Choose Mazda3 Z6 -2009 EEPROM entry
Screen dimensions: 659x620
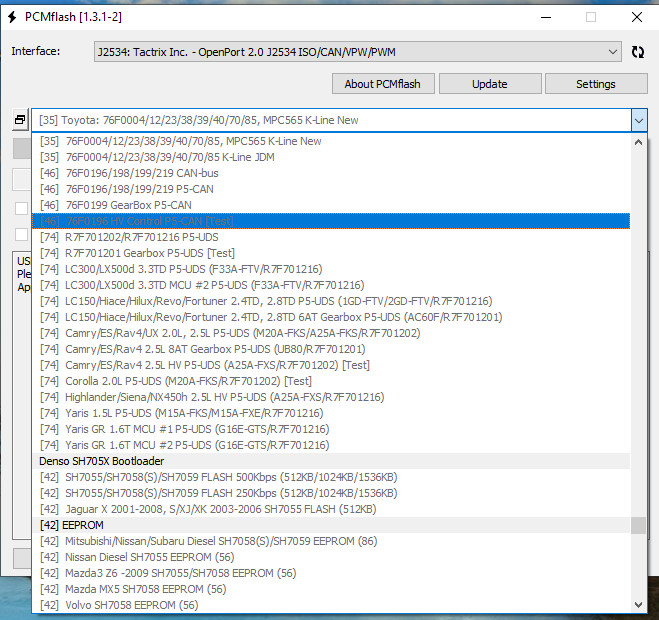click(331, 573)
